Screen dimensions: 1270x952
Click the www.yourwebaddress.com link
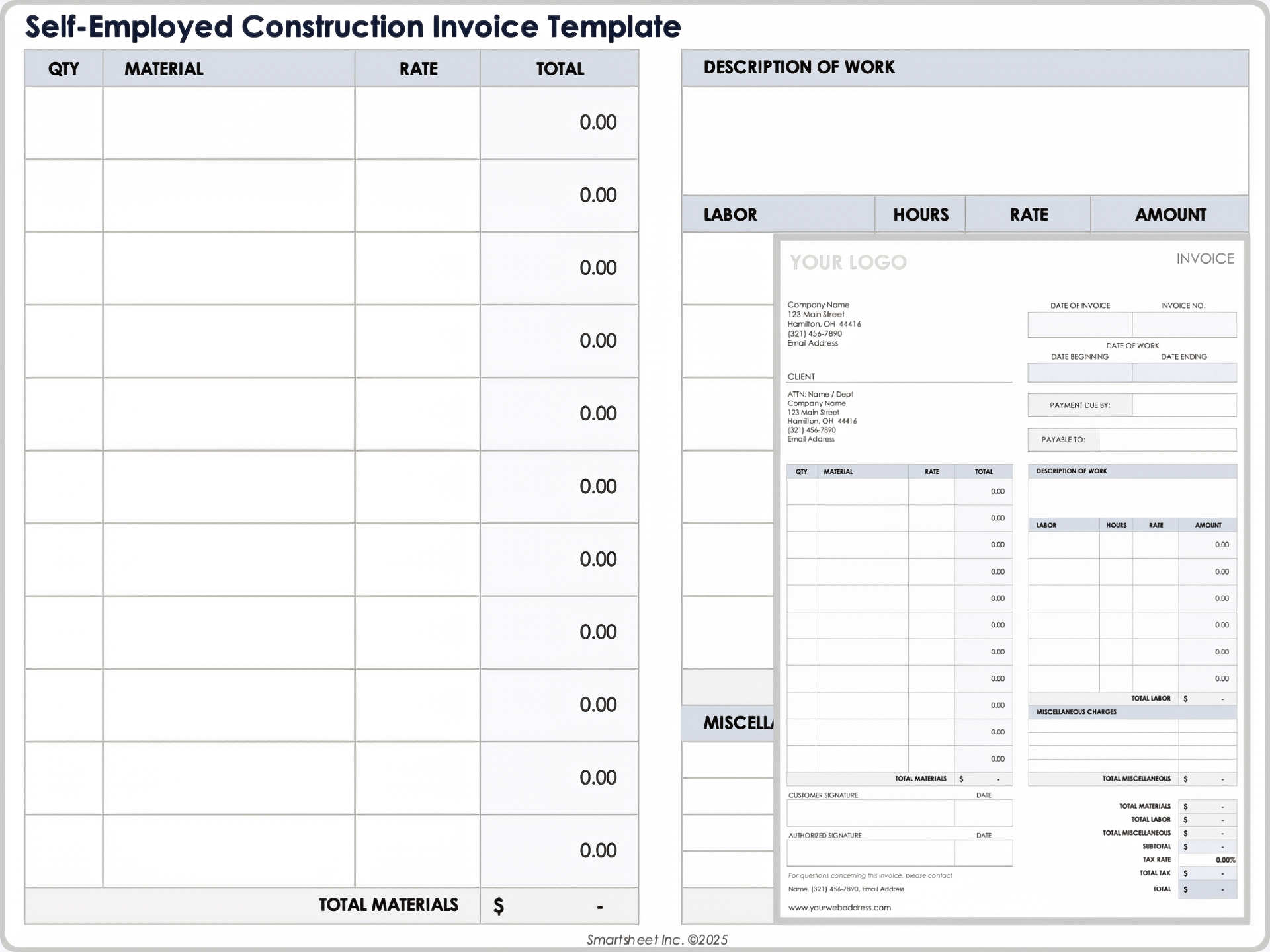[839, 908]
